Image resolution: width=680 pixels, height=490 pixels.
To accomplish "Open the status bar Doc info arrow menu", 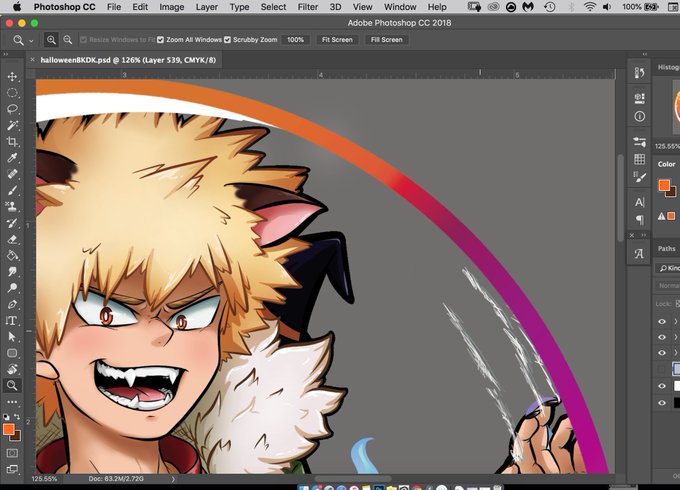I will click(173, 479).
